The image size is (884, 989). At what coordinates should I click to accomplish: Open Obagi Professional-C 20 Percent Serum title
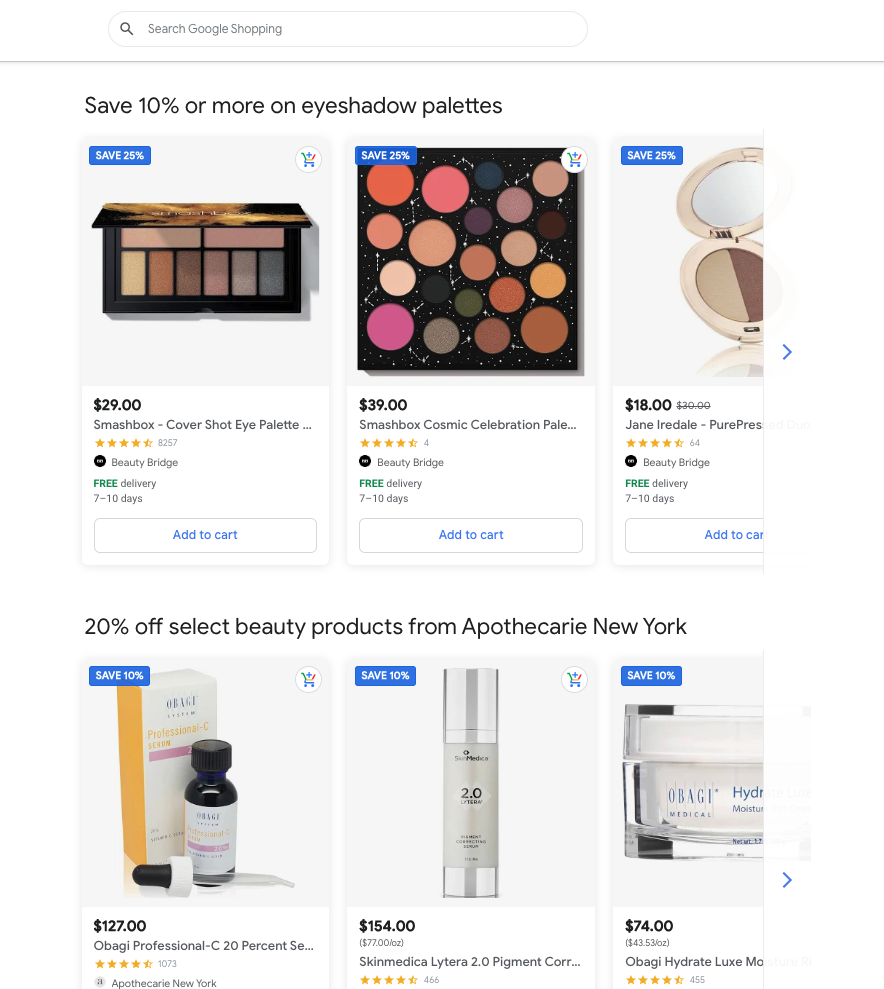[x=204, y=945]
